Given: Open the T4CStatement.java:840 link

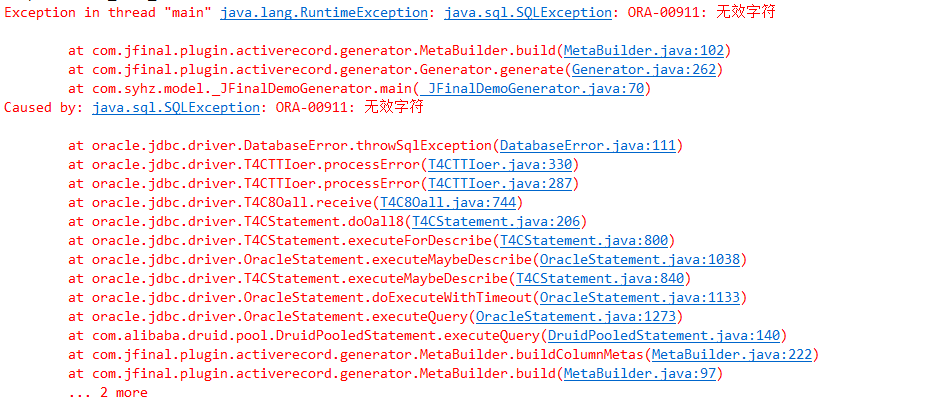Looking at the screenshot, I should click(x=599, y=279).
